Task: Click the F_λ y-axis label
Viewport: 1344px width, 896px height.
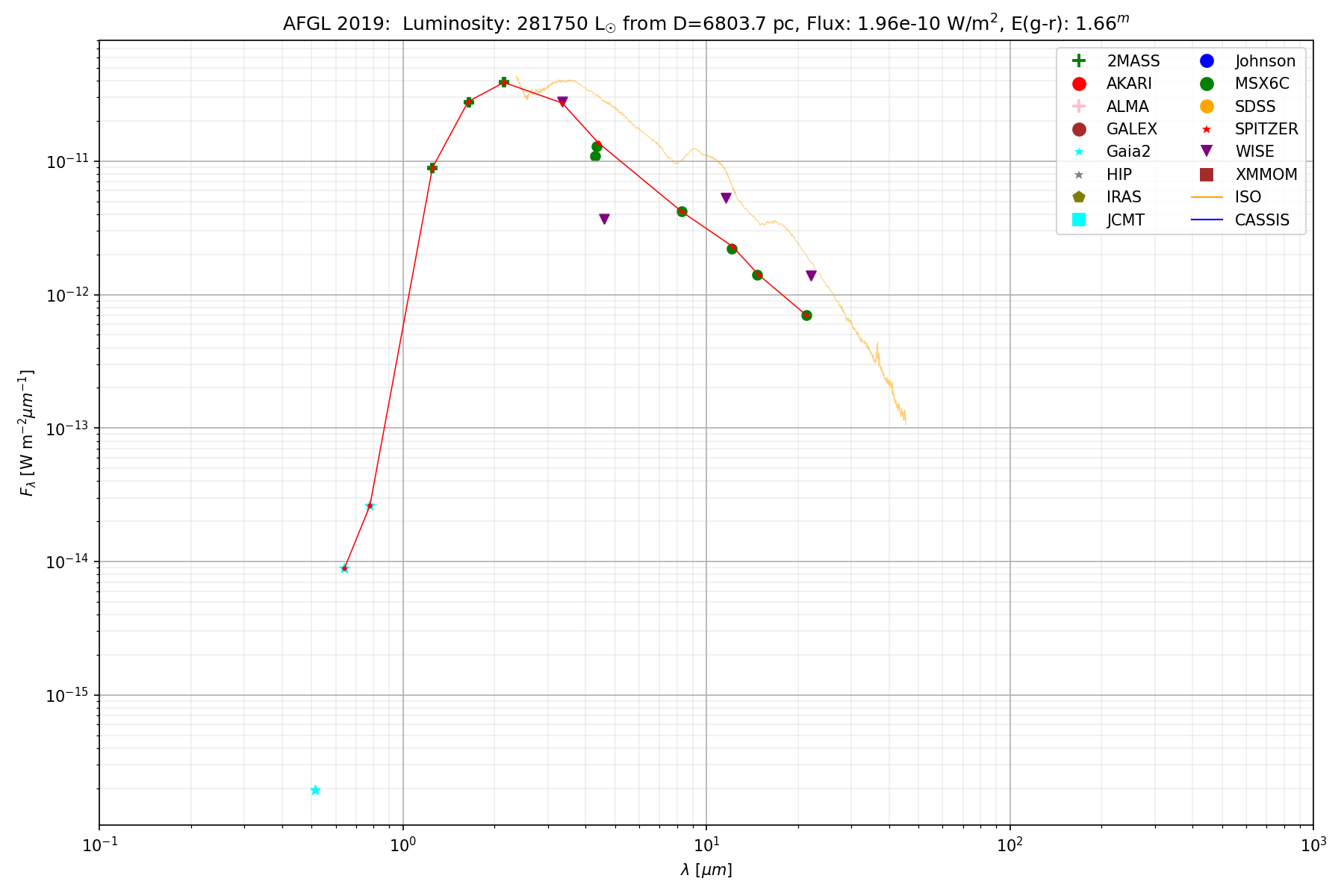Action: [x=27, y=433]
